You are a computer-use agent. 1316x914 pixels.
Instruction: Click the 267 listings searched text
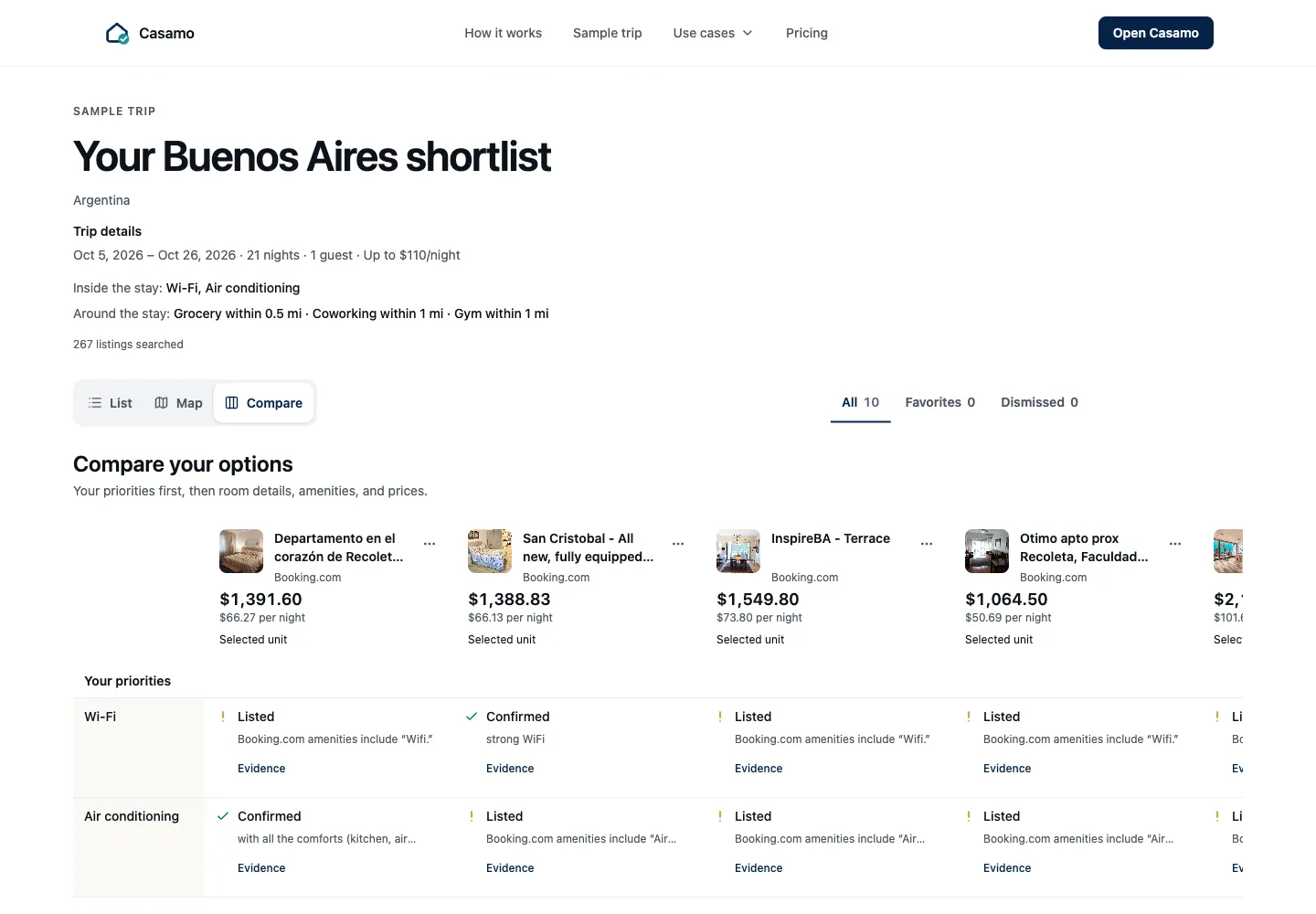click(128, 345)
